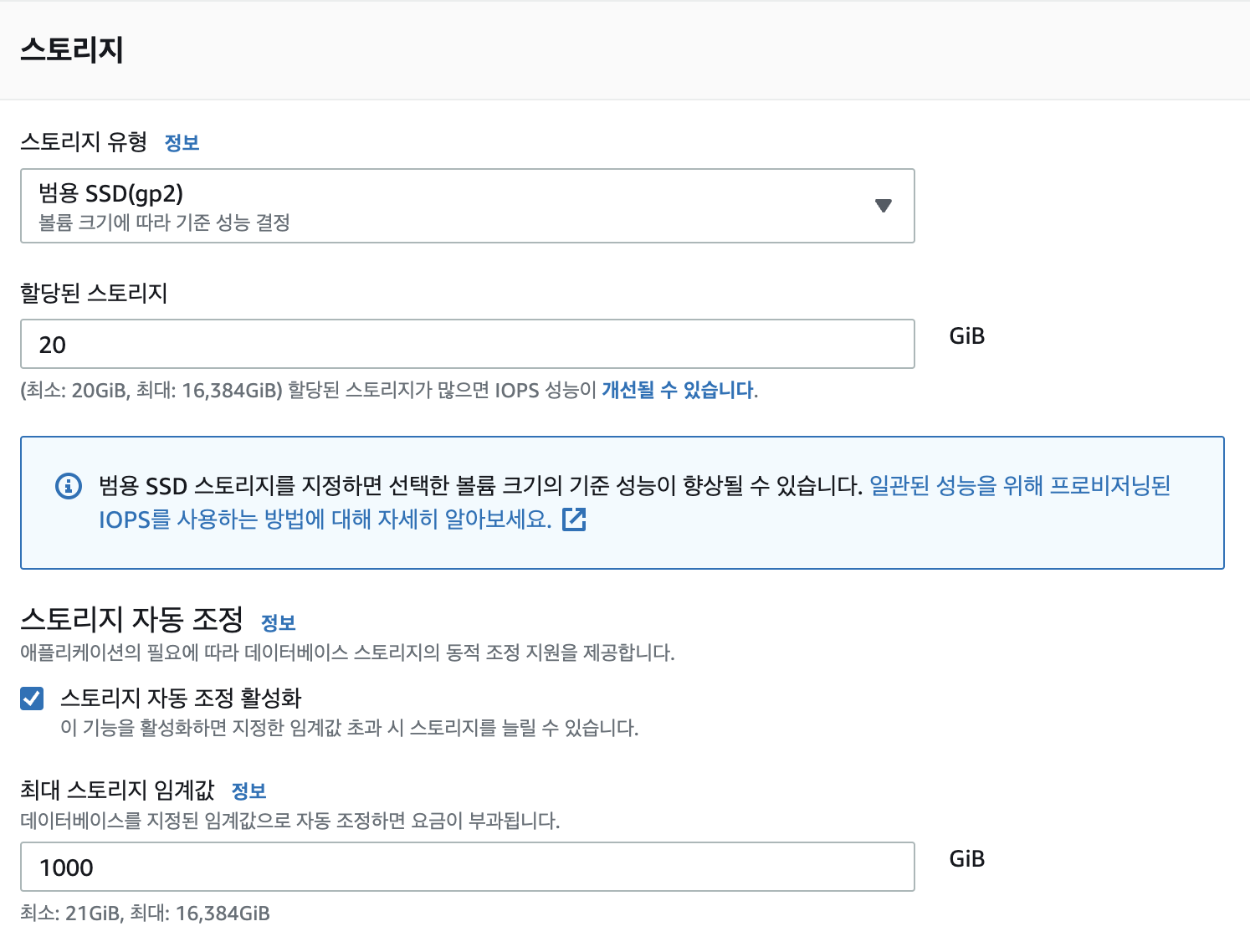Focus the 최대 스토리지 임계값 field showing 1000
Viewport: 1250px width, 952px height.
[x=467, y=868]
